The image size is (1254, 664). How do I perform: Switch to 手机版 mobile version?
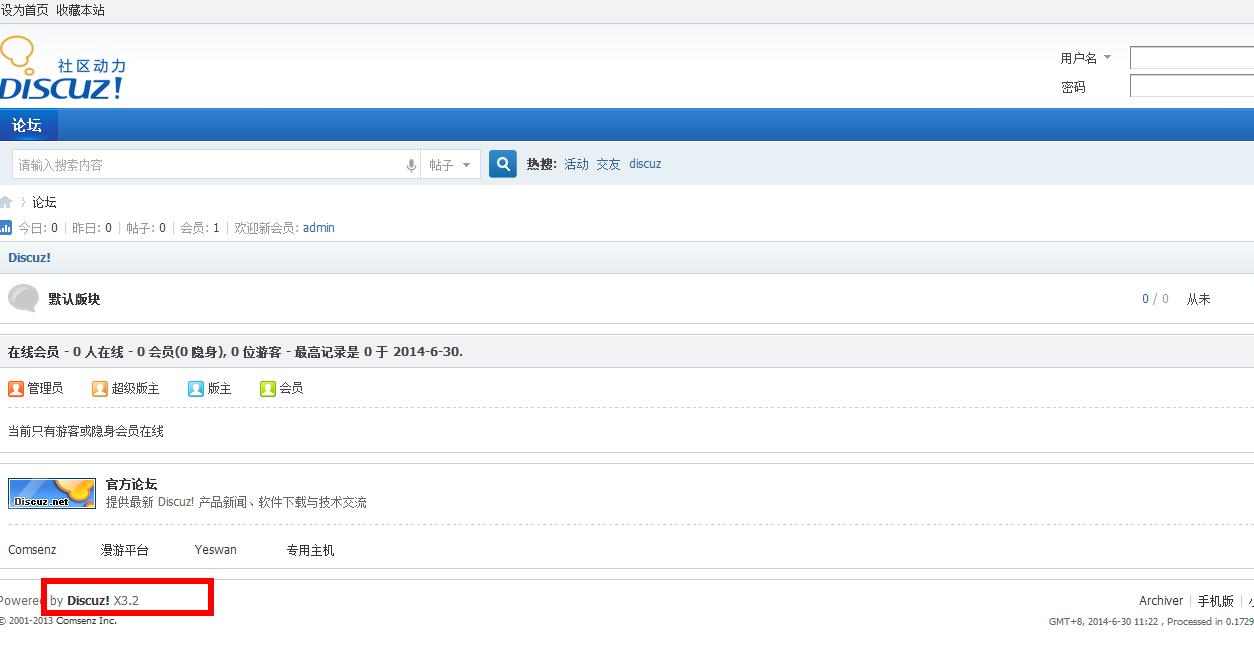pyautogui.click(x=1216, y=601)
